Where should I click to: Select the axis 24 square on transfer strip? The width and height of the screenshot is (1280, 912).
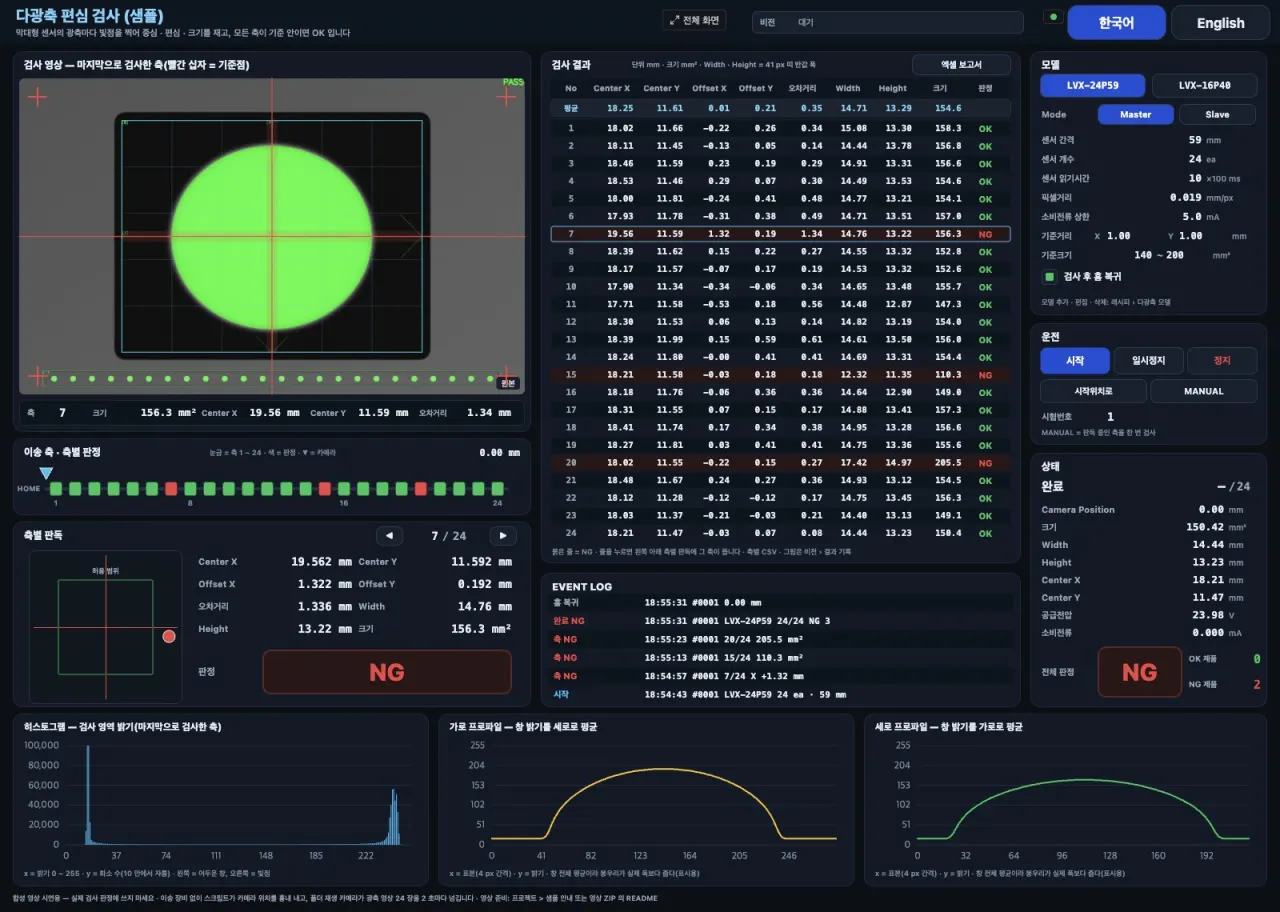(497, 489)
